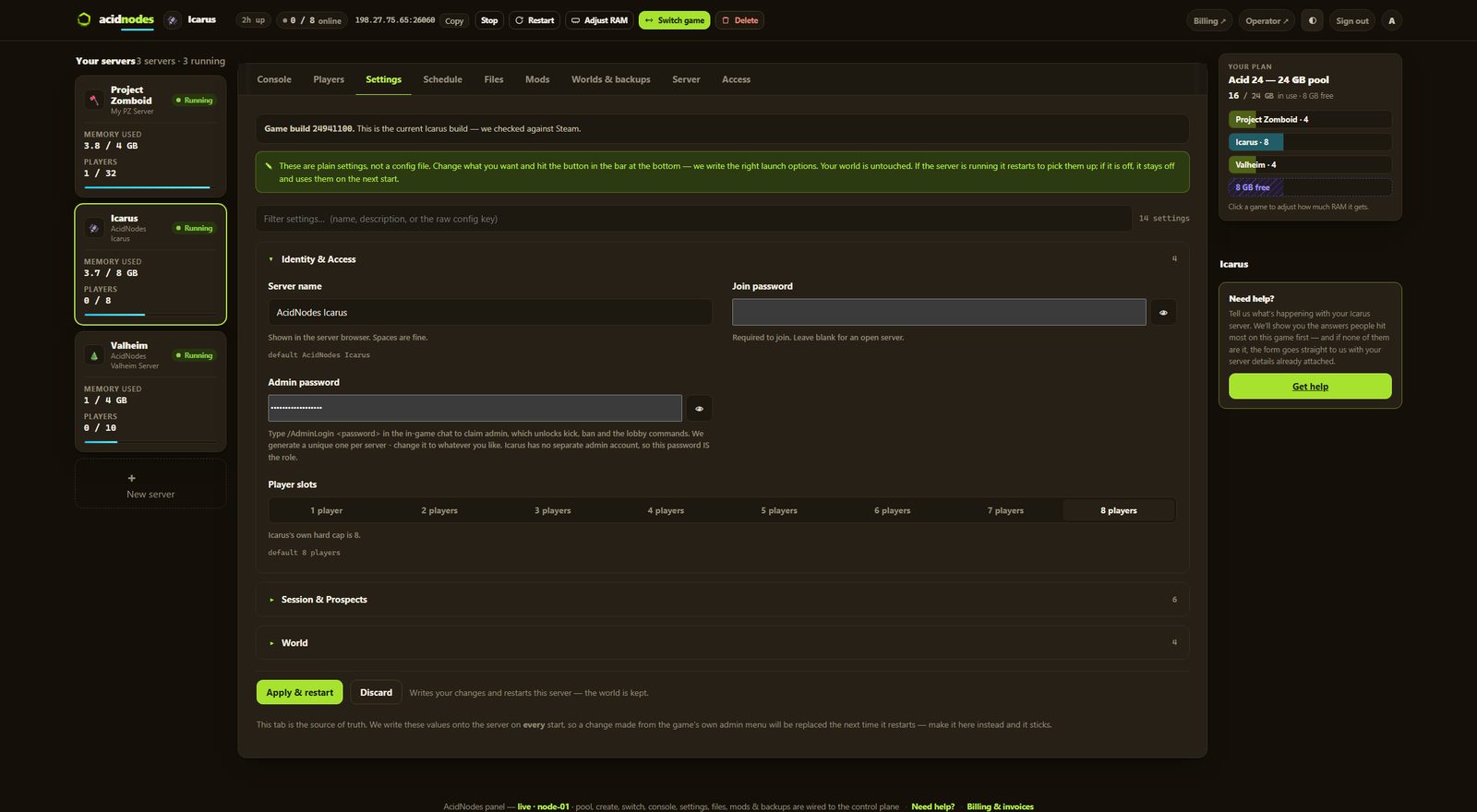Copy the server IP address
The image size is (1477, 812).
pos(454,20)
